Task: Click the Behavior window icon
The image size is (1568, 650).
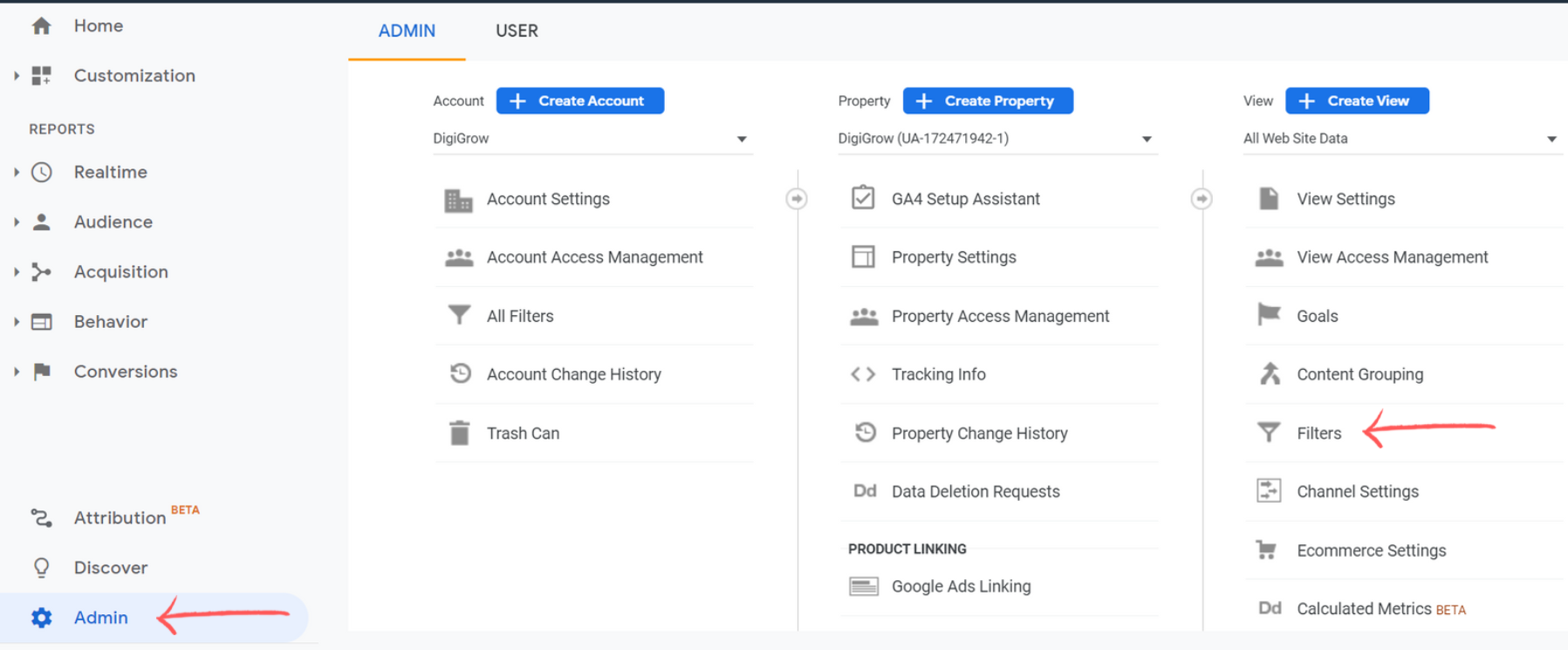Action: coord(41,322)
